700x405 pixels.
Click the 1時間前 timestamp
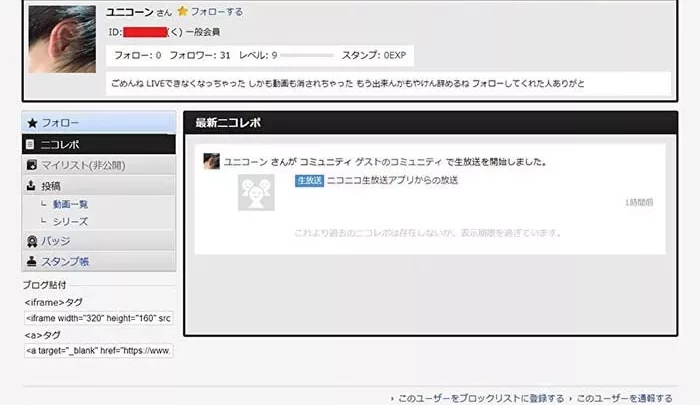click(x=639, y=202)
